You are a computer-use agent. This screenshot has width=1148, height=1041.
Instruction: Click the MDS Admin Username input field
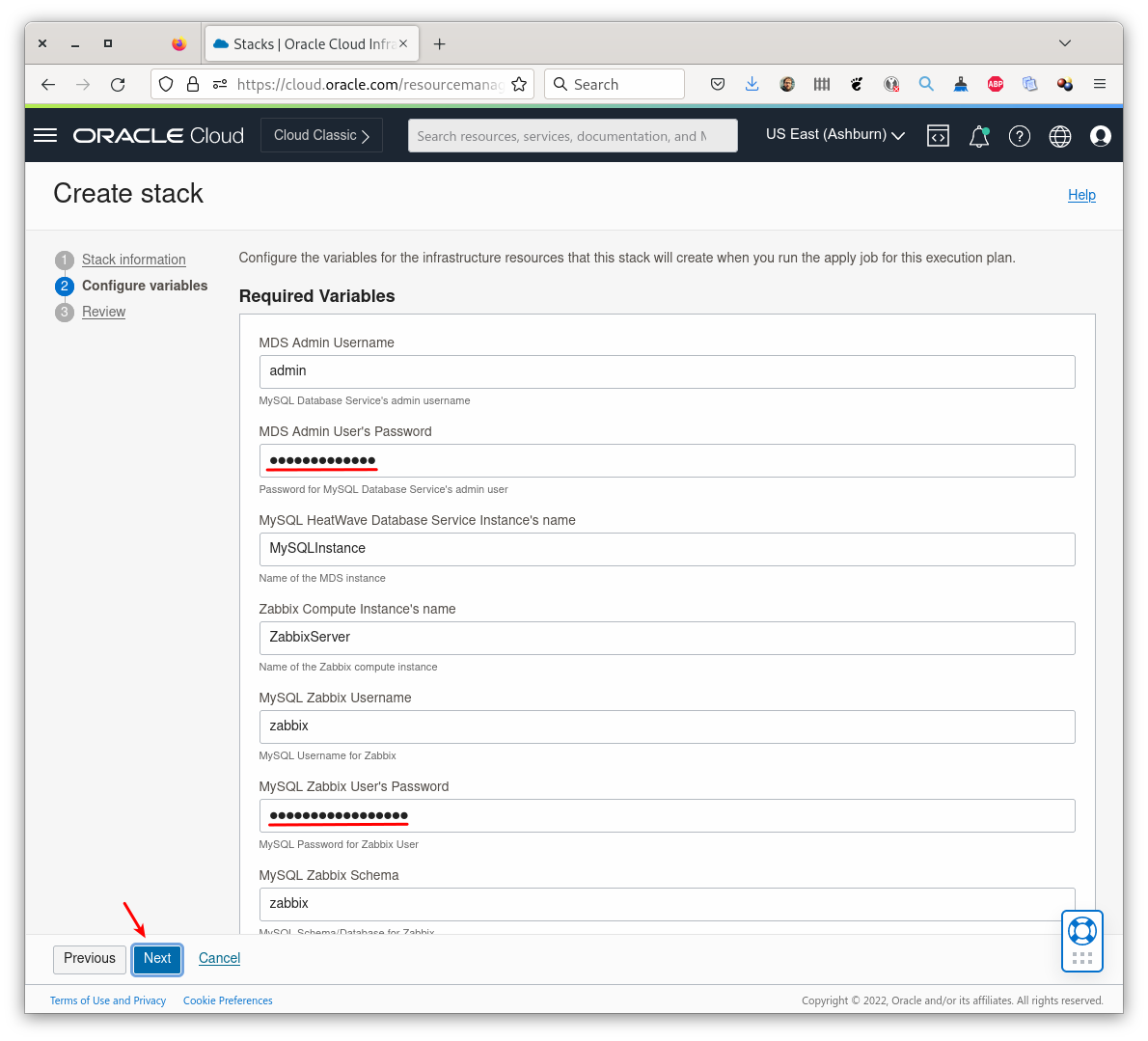pyautogui.click(x=667, y=371)
